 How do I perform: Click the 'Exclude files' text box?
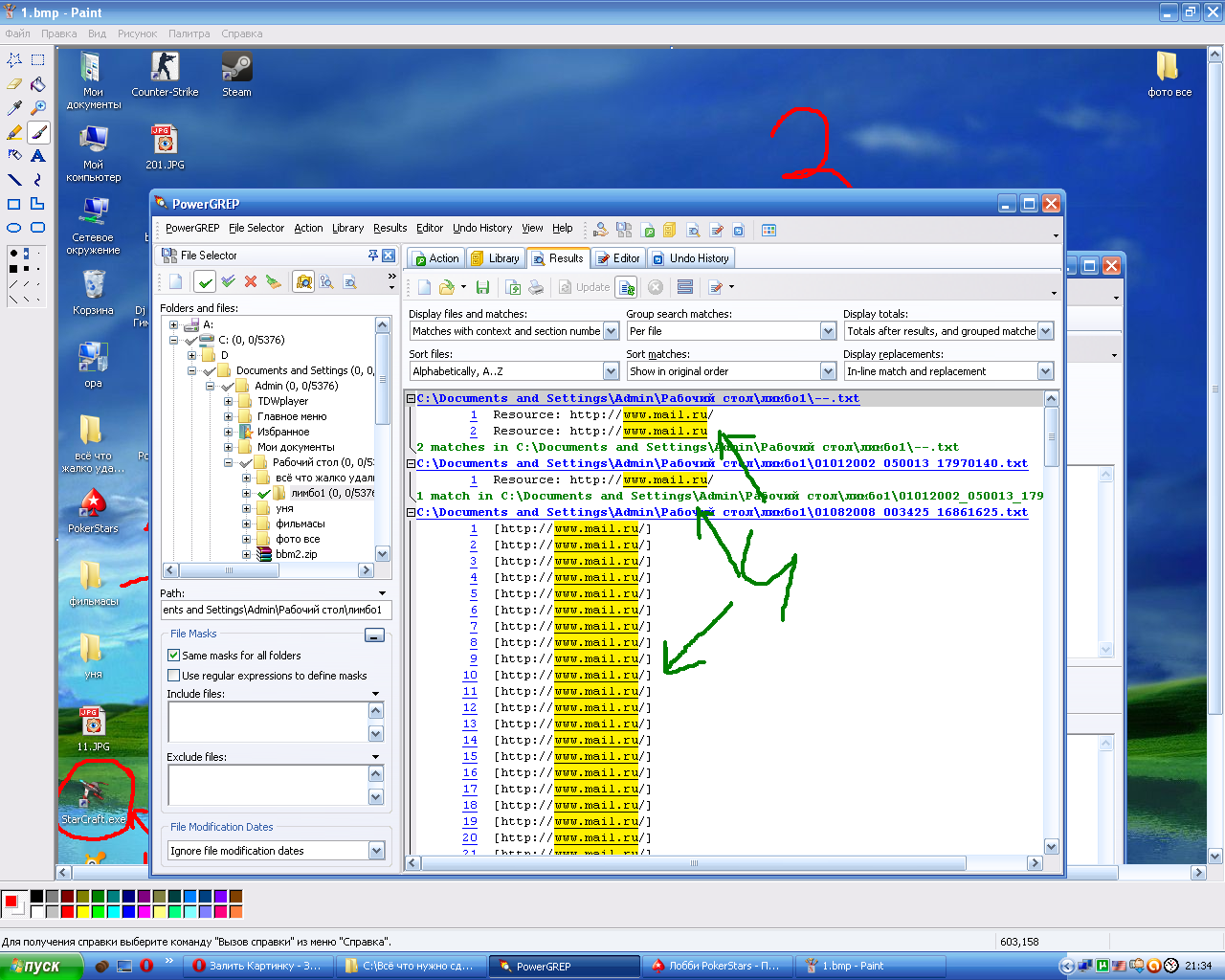(x=268, y=785)
